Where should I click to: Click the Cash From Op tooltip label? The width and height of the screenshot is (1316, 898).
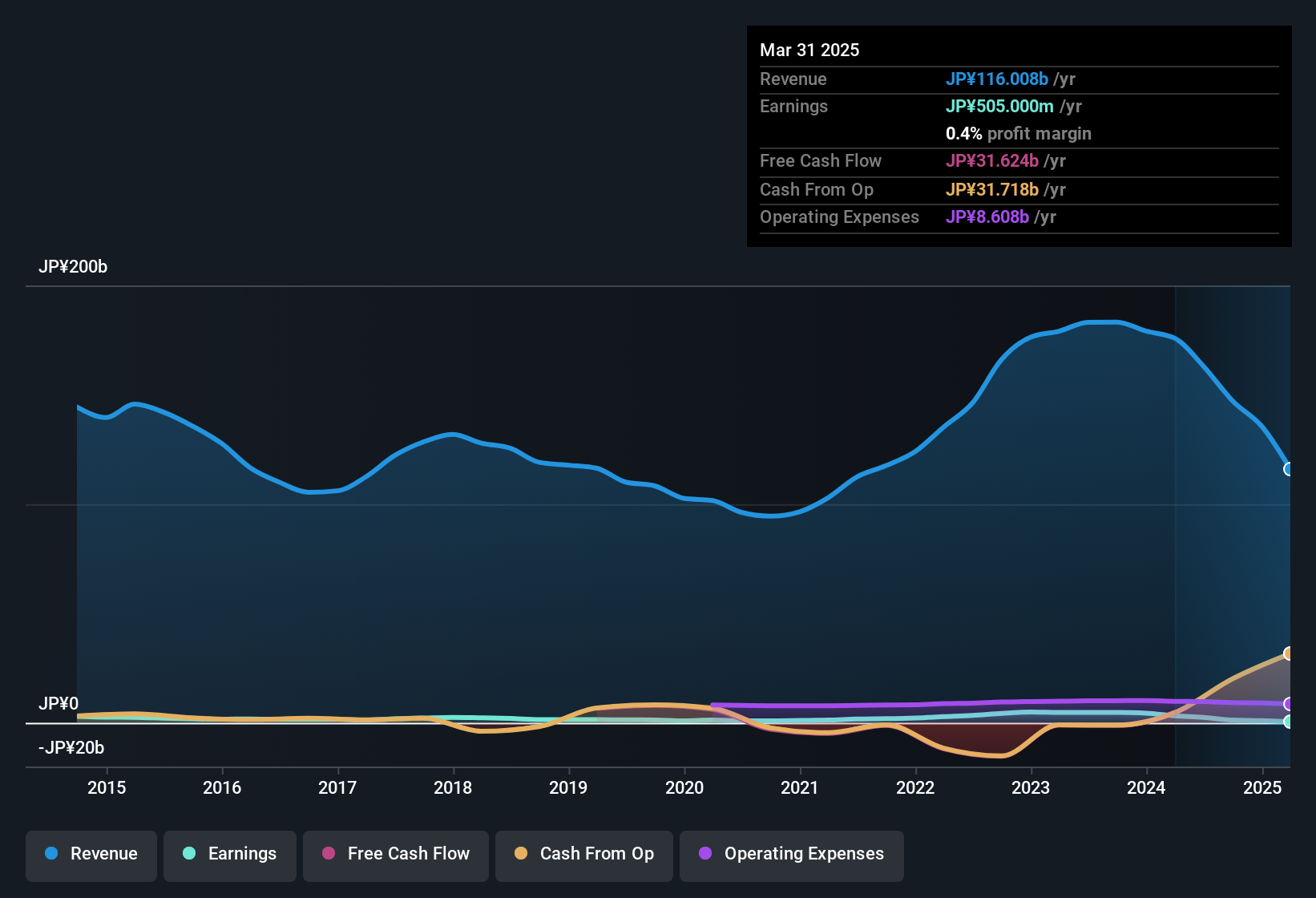817,189
